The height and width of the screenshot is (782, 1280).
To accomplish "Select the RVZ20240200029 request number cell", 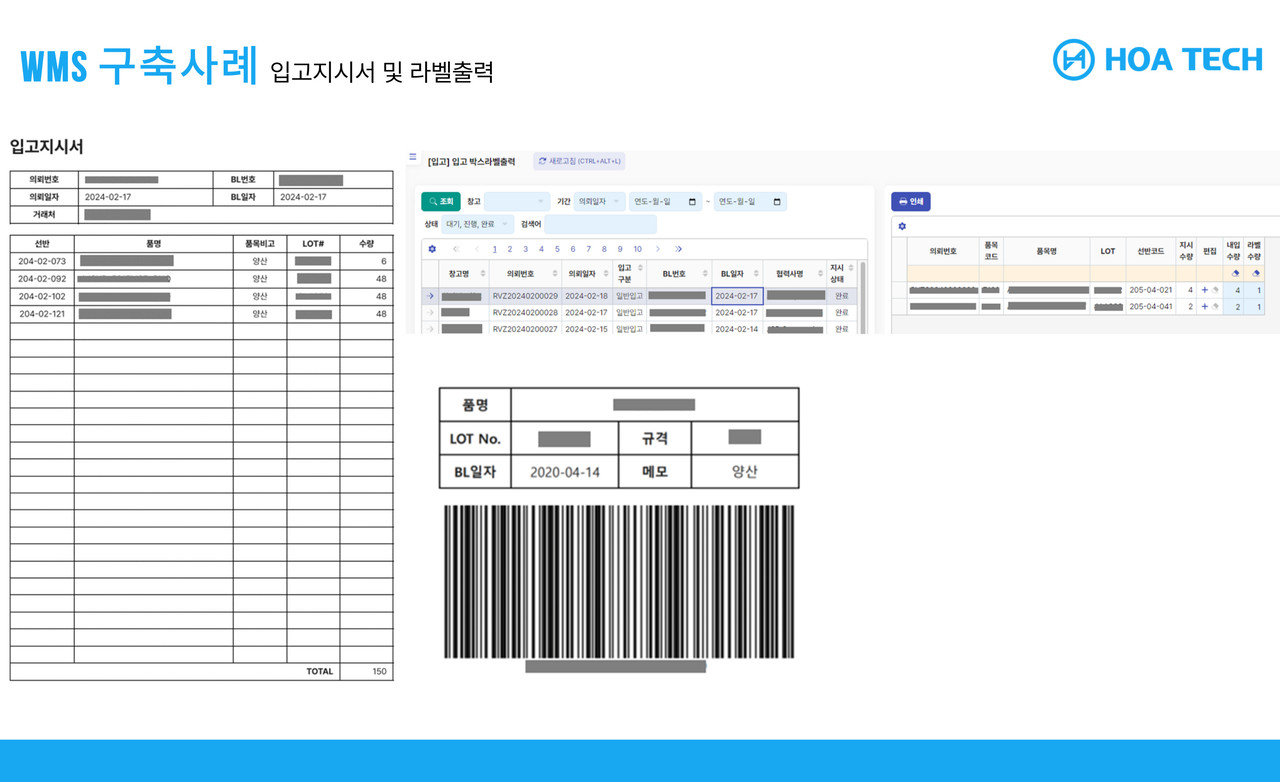I will pos(525,296).
